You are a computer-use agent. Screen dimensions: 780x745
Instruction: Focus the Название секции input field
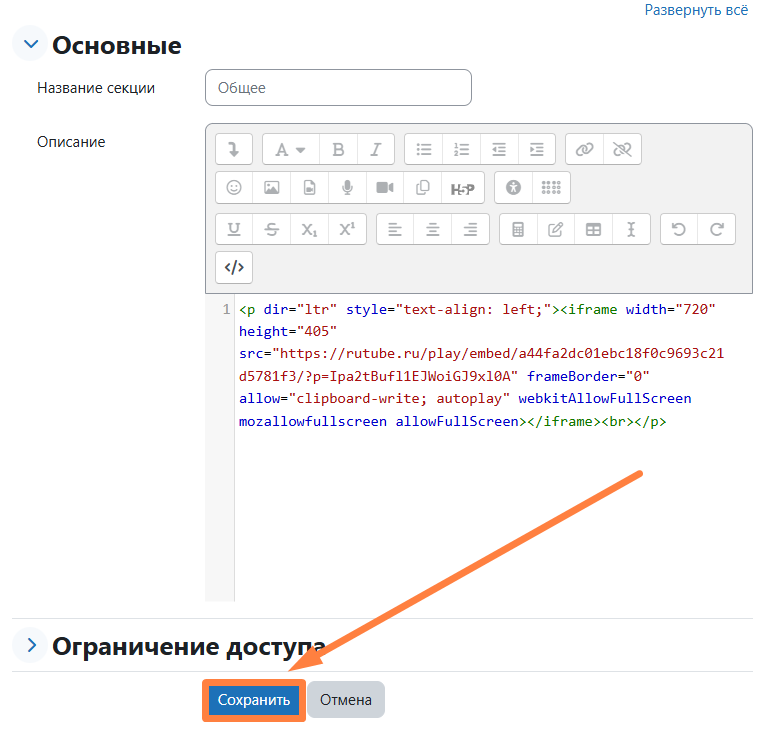tap(338, 88)
